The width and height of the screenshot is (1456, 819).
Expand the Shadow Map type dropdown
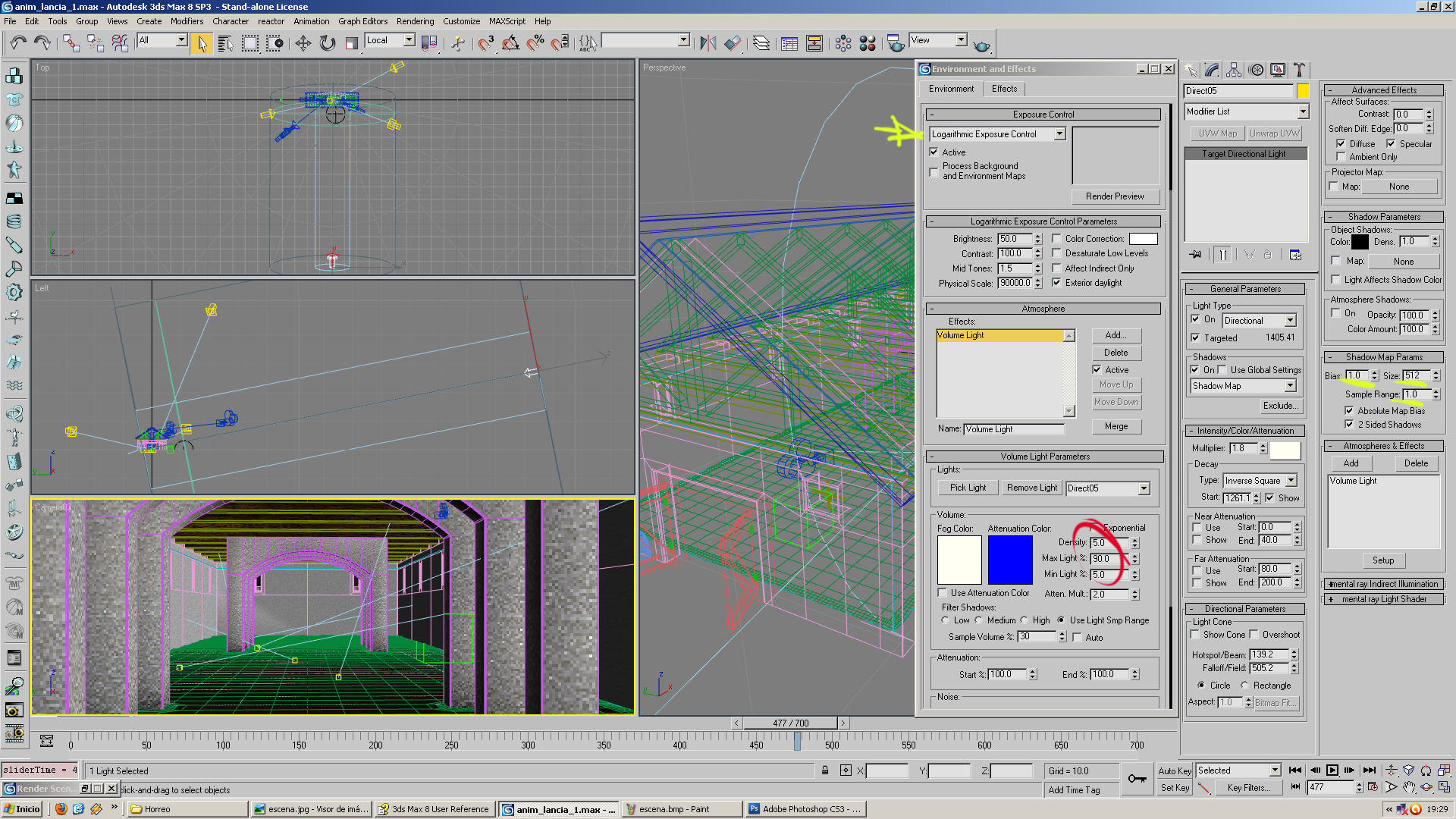pos(1290,386)
